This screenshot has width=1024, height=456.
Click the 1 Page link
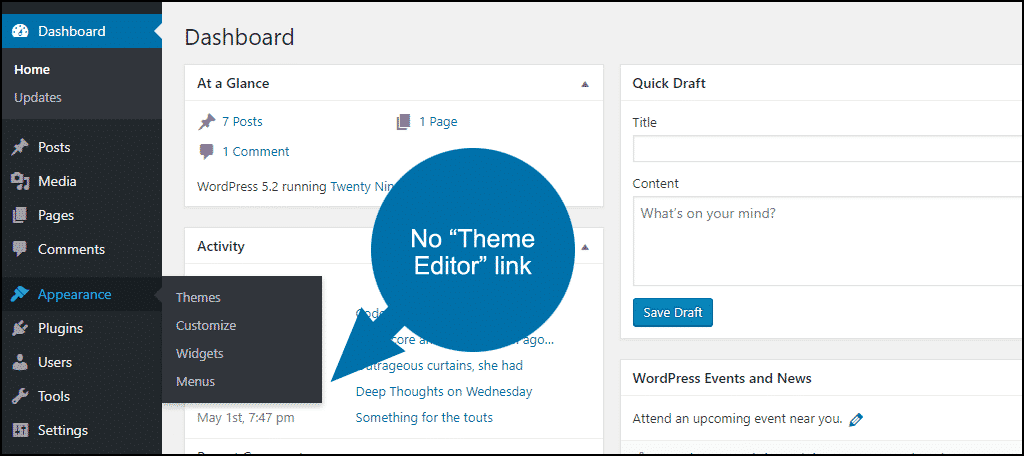tap(438, 122)
